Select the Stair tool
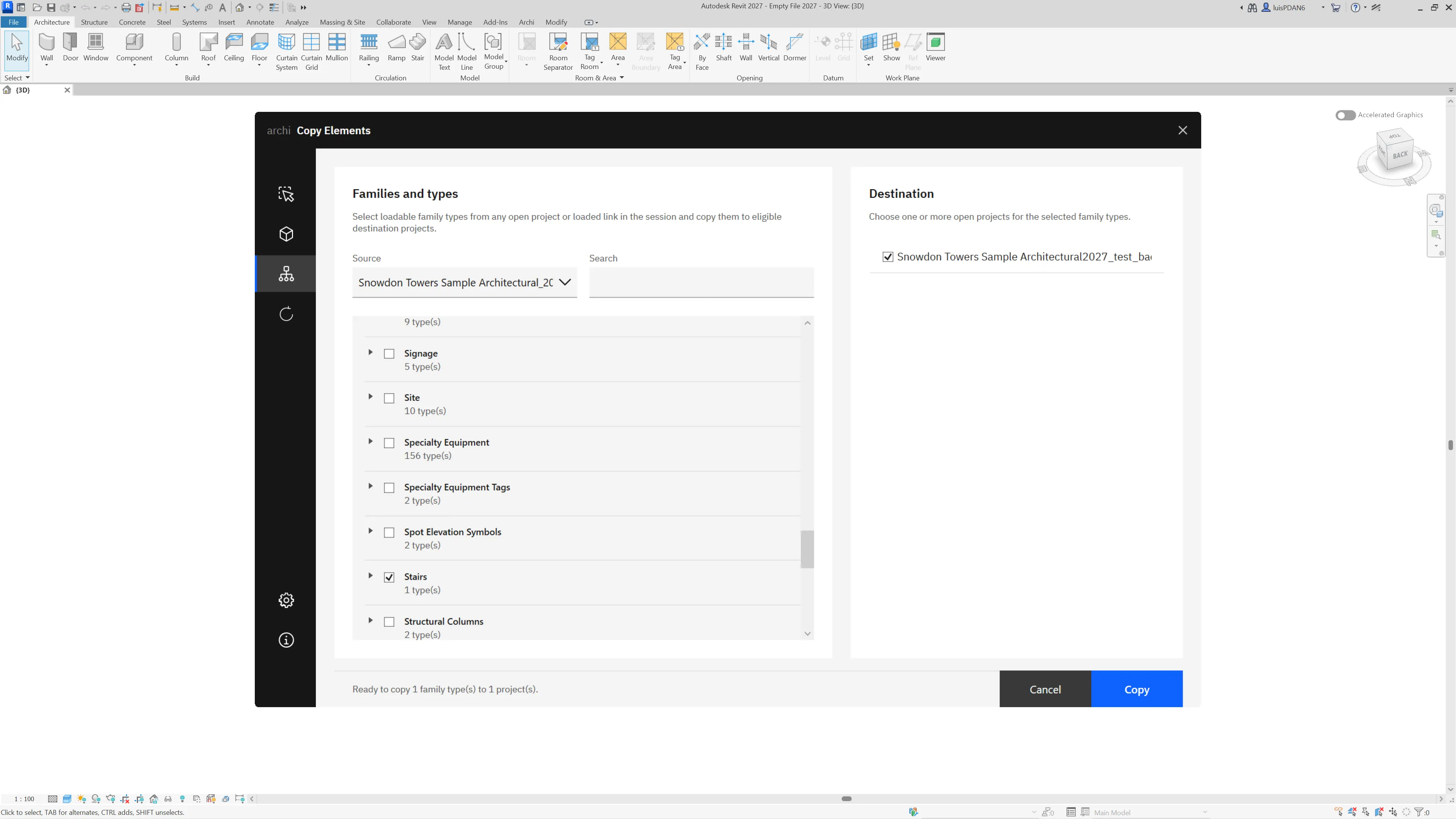Image resolution: width=1456 pixels, height=819 pixels. pyautogui.click(x=418, y=47)
